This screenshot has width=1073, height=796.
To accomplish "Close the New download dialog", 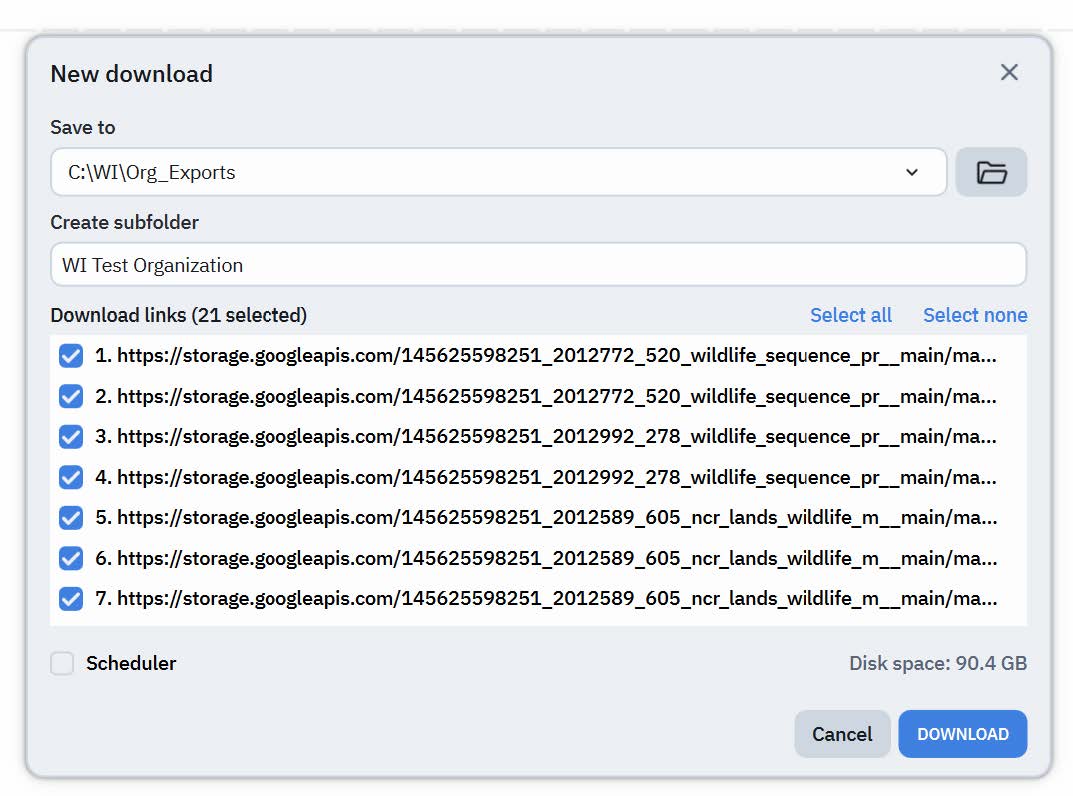I will pyautogui.click(x=1009, y=73).
